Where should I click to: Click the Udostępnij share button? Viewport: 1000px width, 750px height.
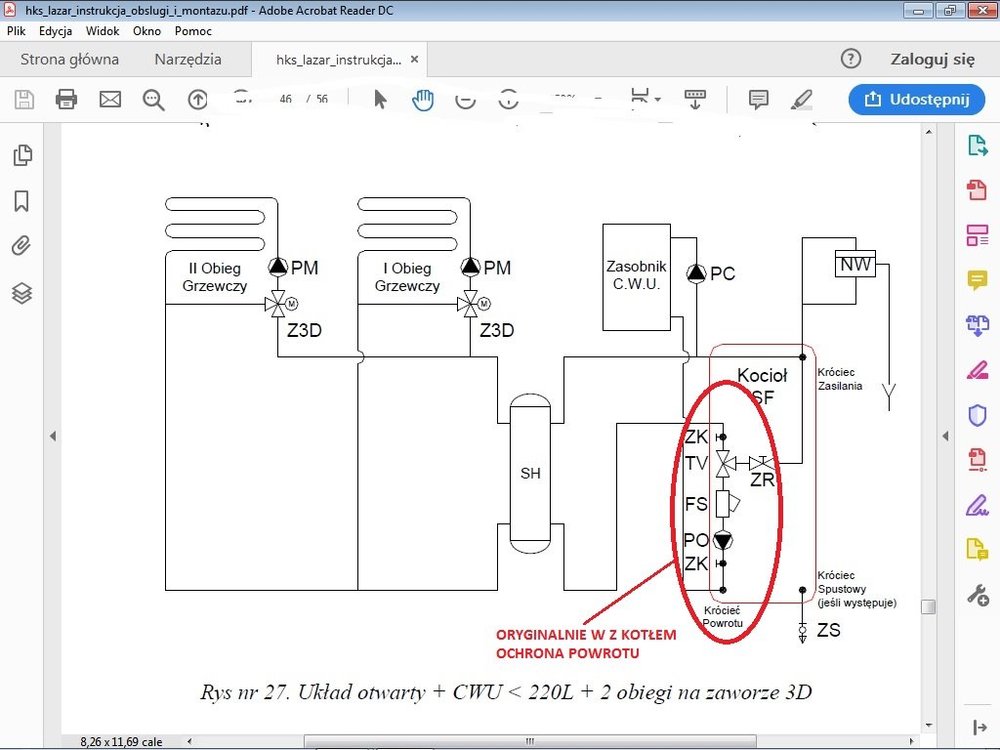pyautogui.click(x=910, y=99)
